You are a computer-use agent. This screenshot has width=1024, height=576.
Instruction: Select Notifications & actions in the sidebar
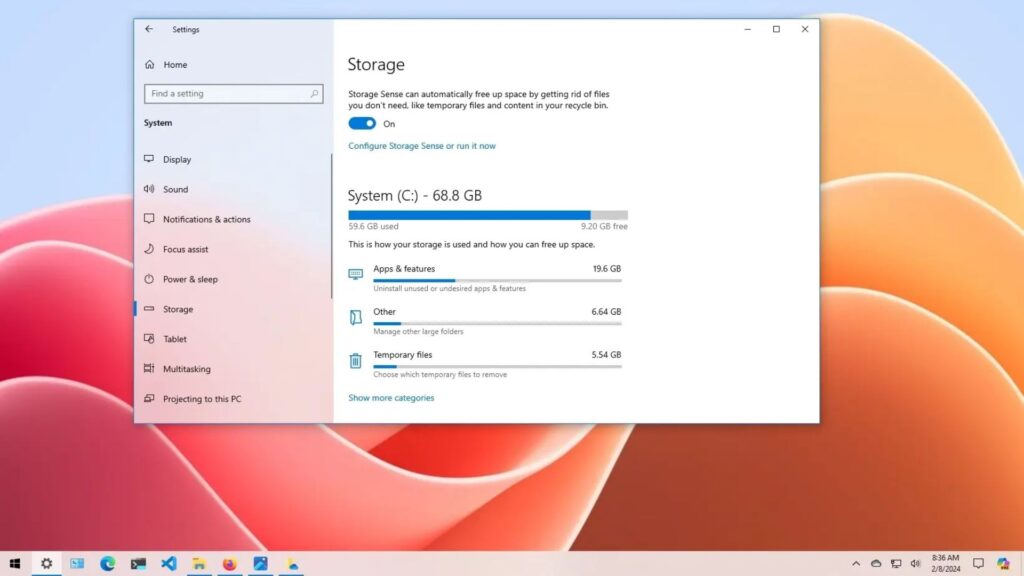pyautogui.click(x=206, y=219)
